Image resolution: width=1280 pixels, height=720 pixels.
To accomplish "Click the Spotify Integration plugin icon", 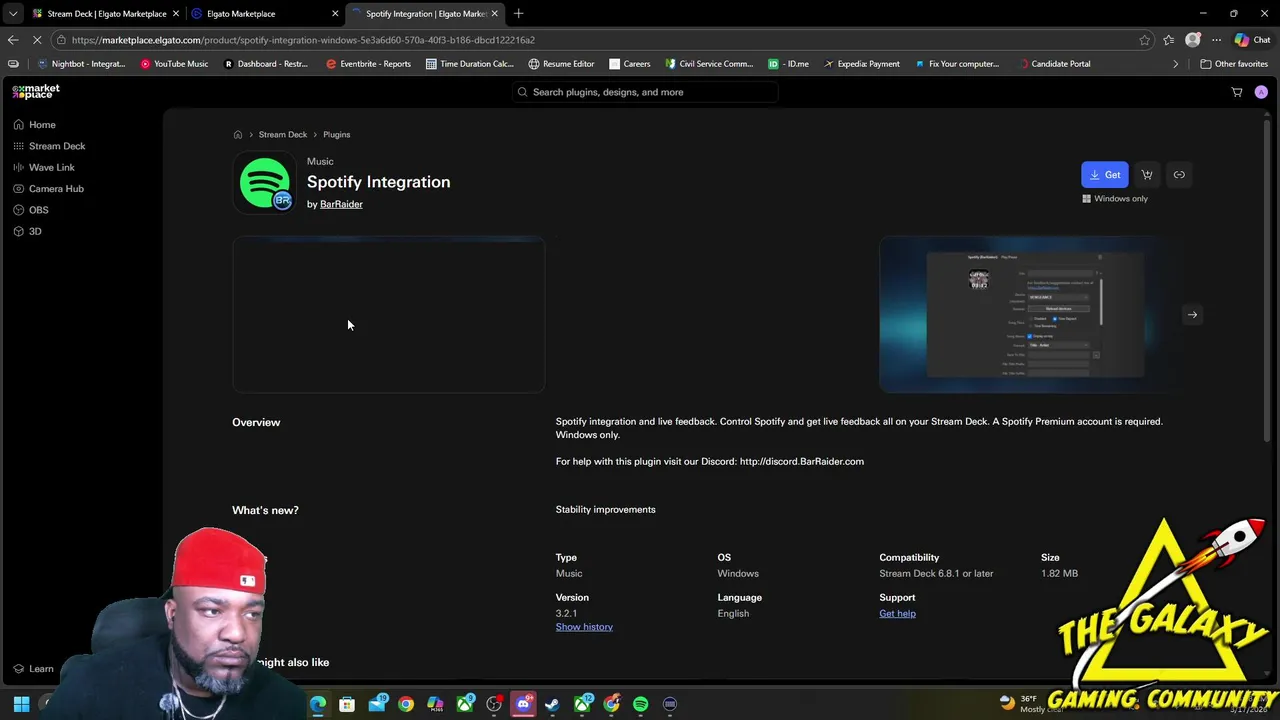I will [265, 183].
